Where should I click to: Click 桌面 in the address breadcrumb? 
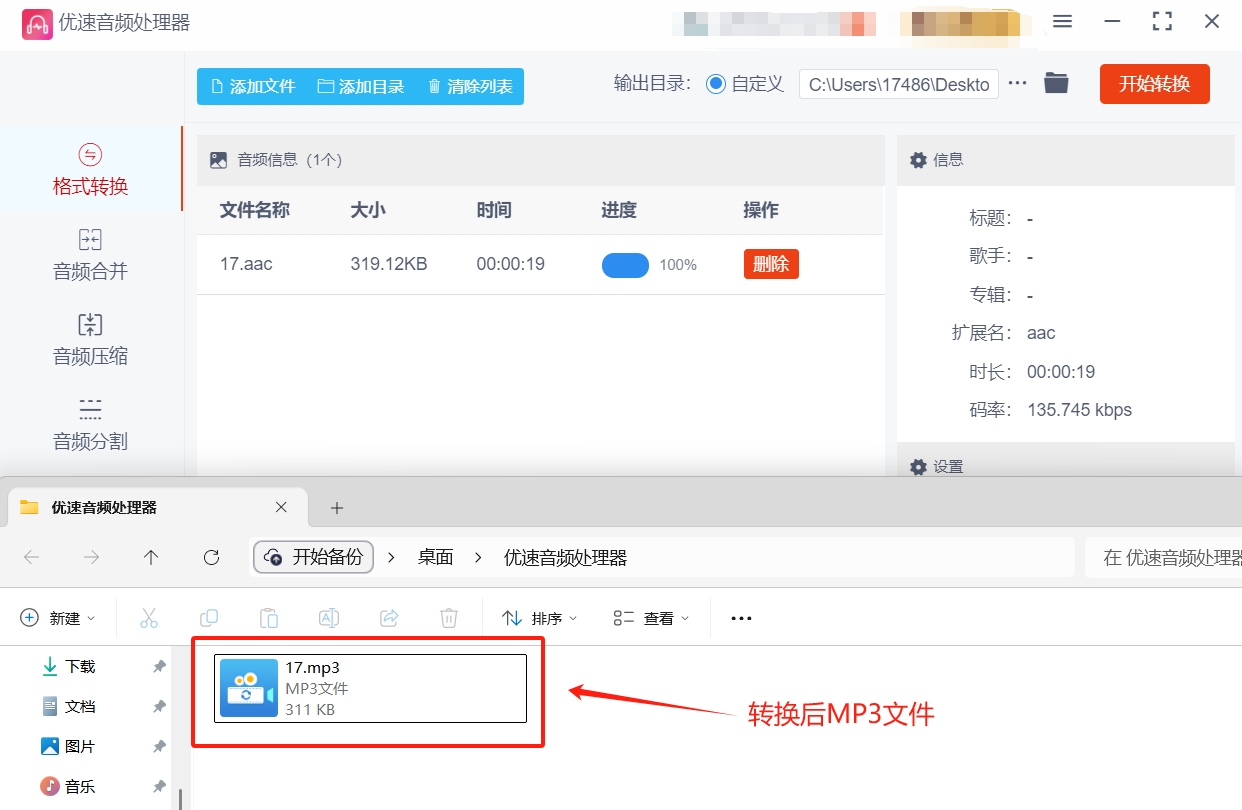436,557
